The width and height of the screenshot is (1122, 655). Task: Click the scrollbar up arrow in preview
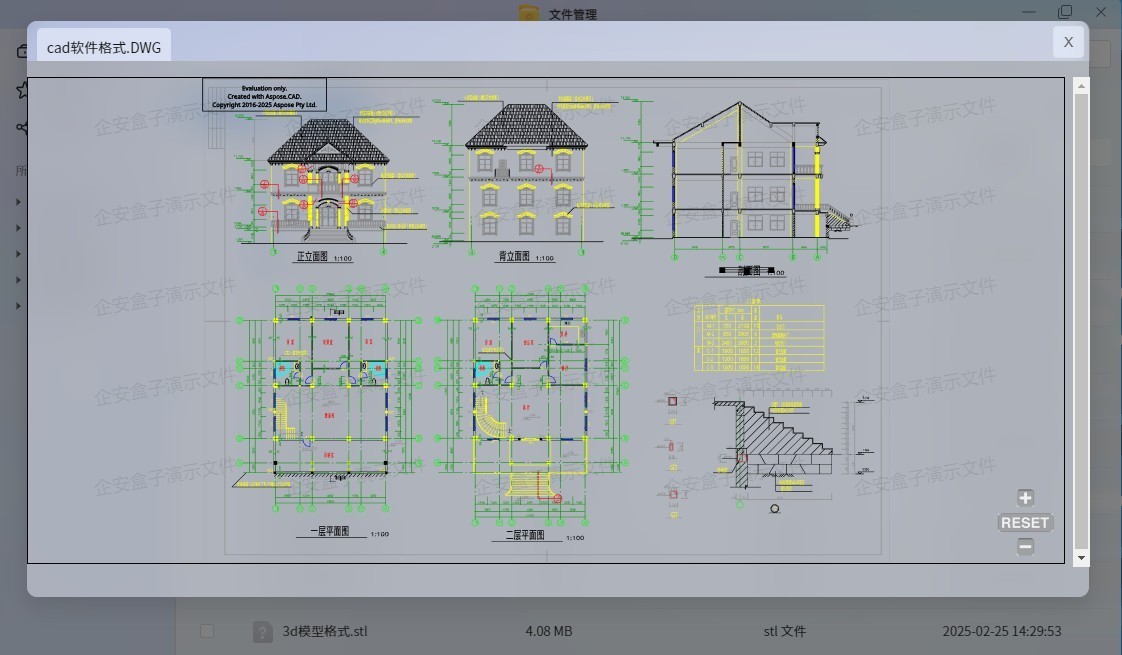pos(1081,86)
